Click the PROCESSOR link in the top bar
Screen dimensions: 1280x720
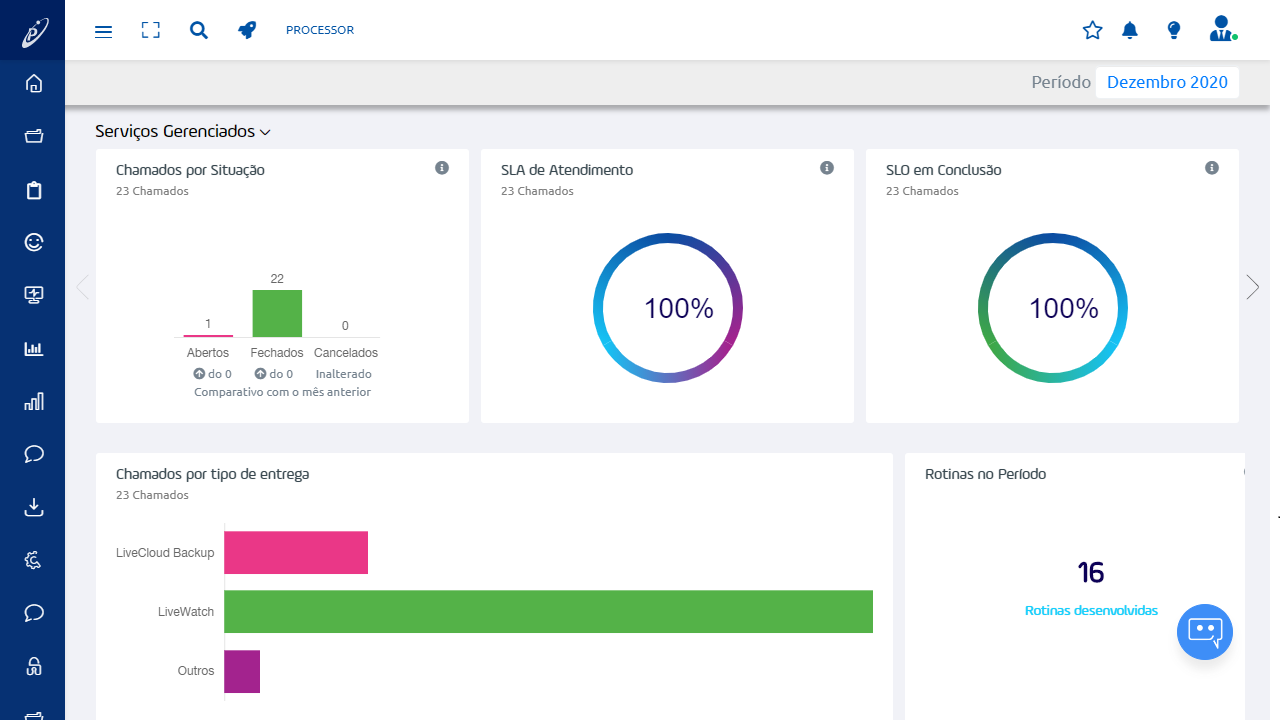320,30
